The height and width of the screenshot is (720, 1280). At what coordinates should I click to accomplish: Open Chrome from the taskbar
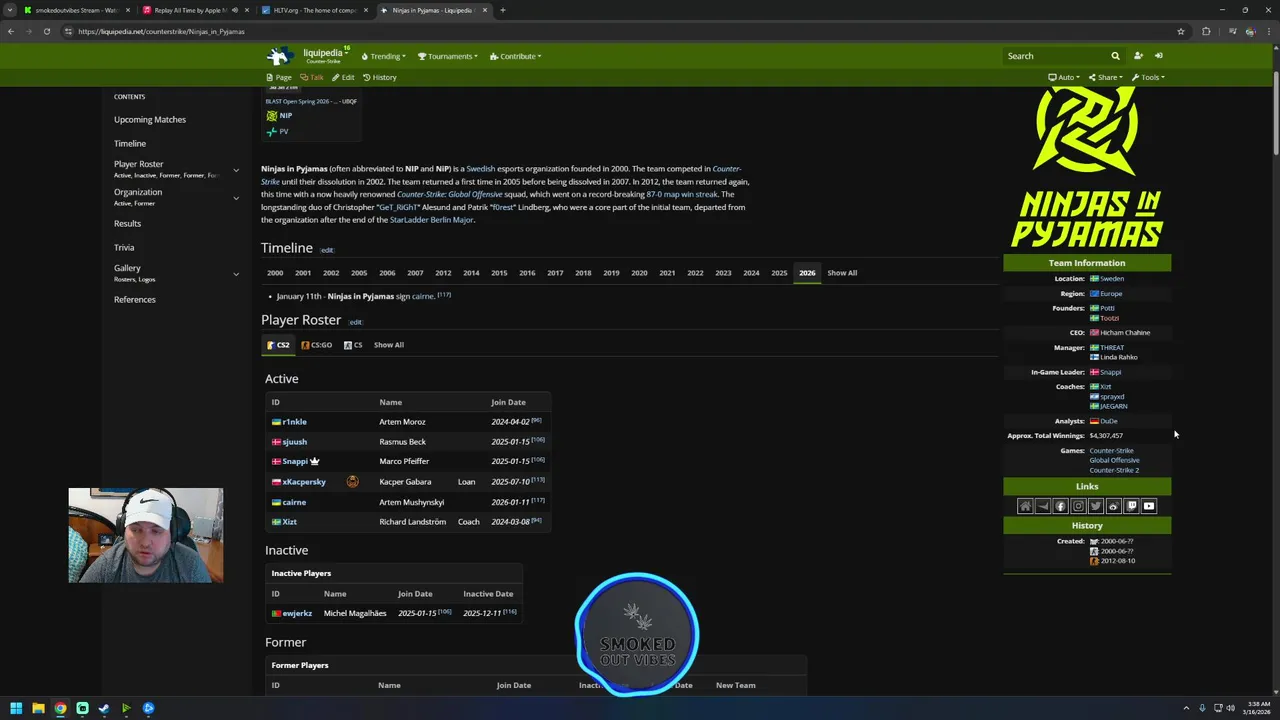[x=60, y=708]
